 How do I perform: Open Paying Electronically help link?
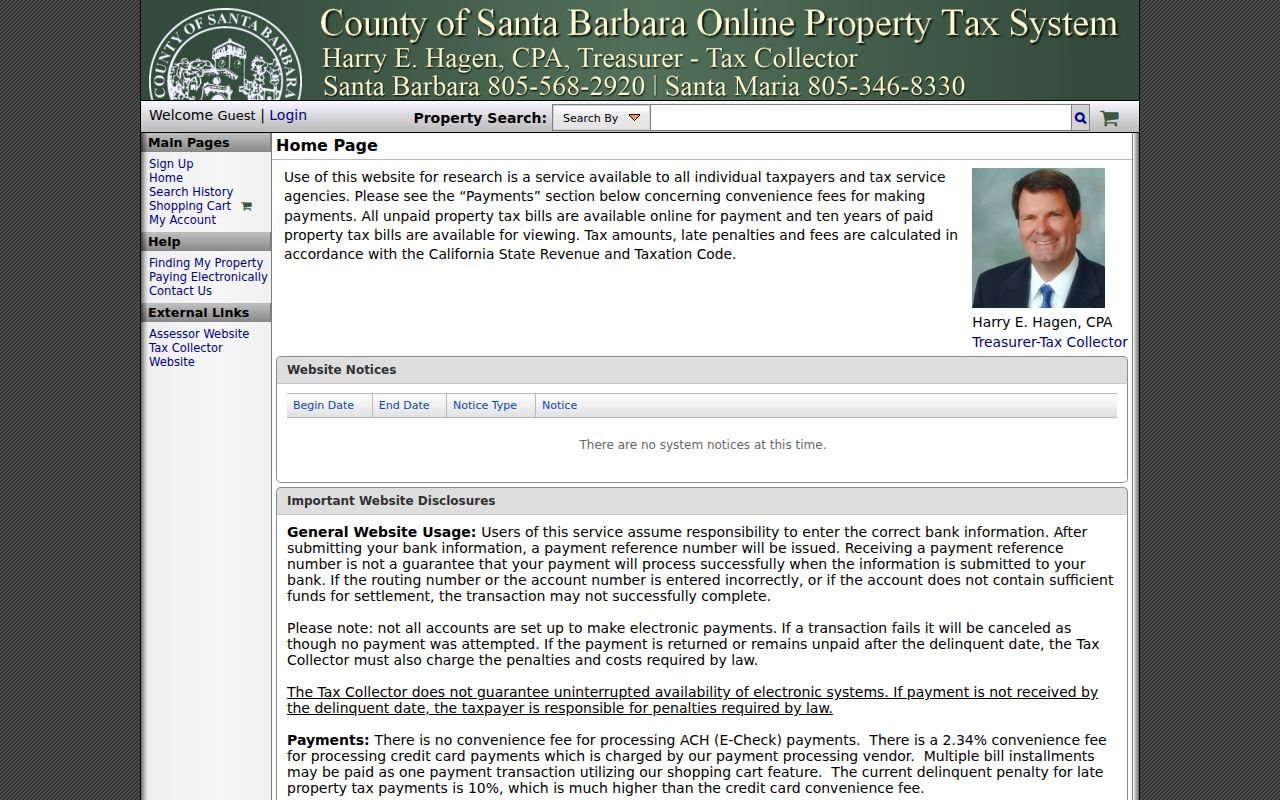tap(208, 277)
